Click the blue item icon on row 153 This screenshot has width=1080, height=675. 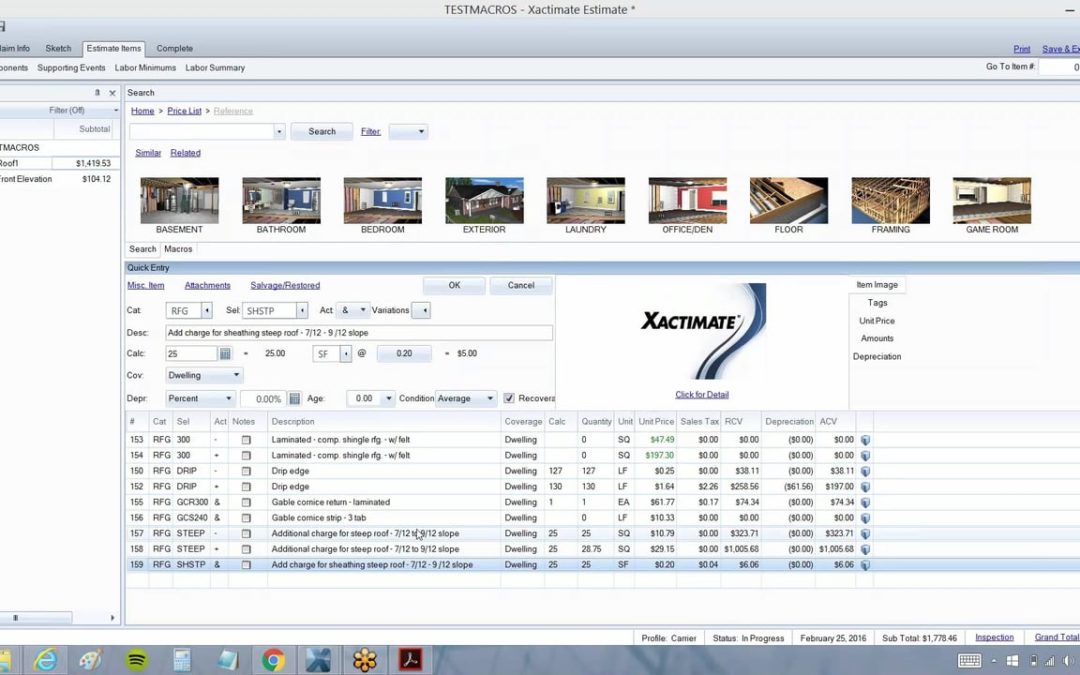[865, 439]
